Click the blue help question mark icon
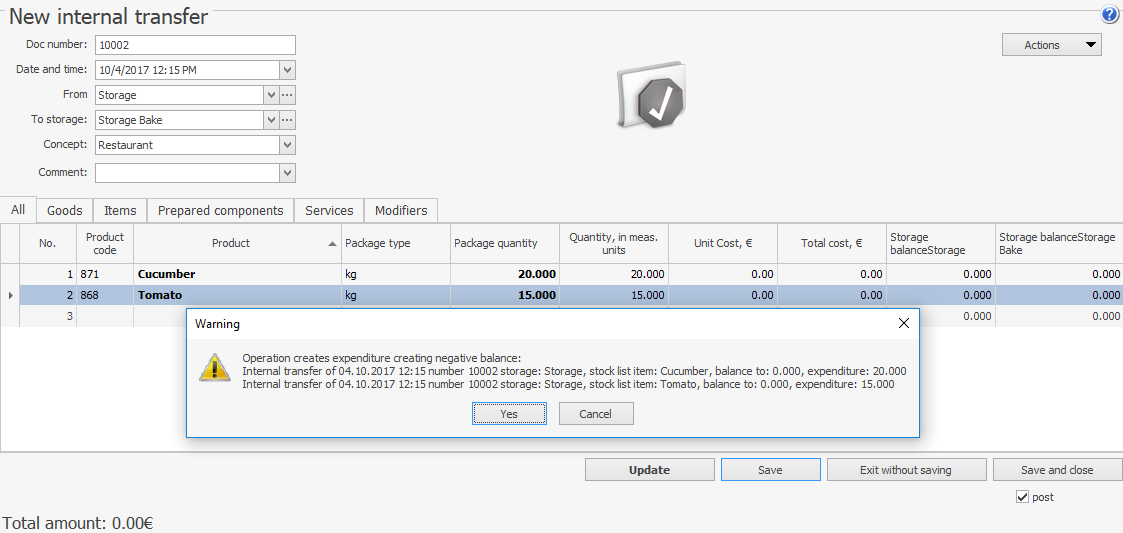1123x533 pixels. (1110, 15)
